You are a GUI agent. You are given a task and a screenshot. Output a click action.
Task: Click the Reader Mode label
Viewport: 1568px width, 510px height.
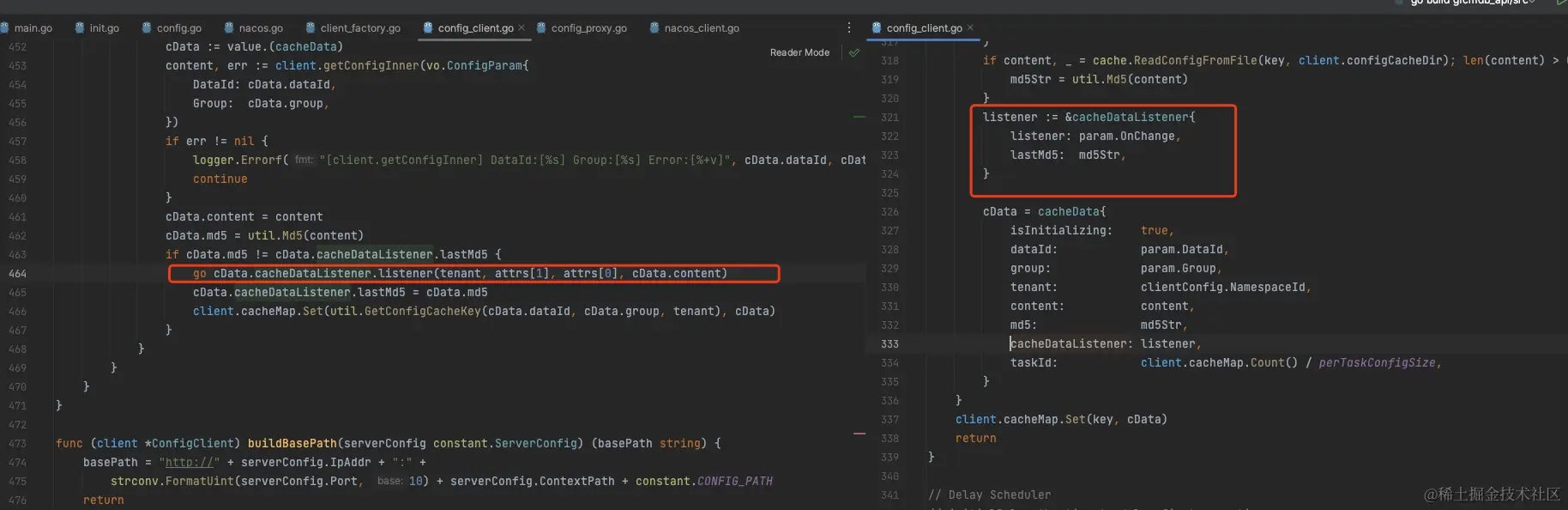click(799, 52)
